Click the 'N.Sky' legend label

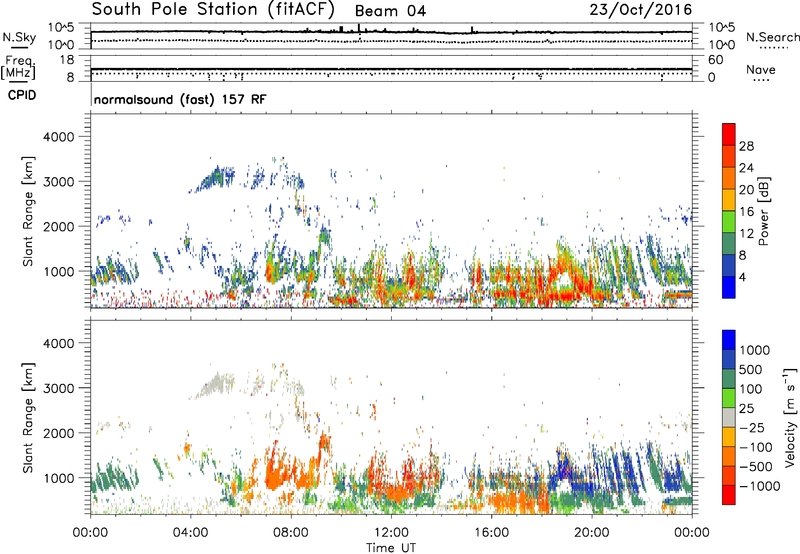coord(19,37)
